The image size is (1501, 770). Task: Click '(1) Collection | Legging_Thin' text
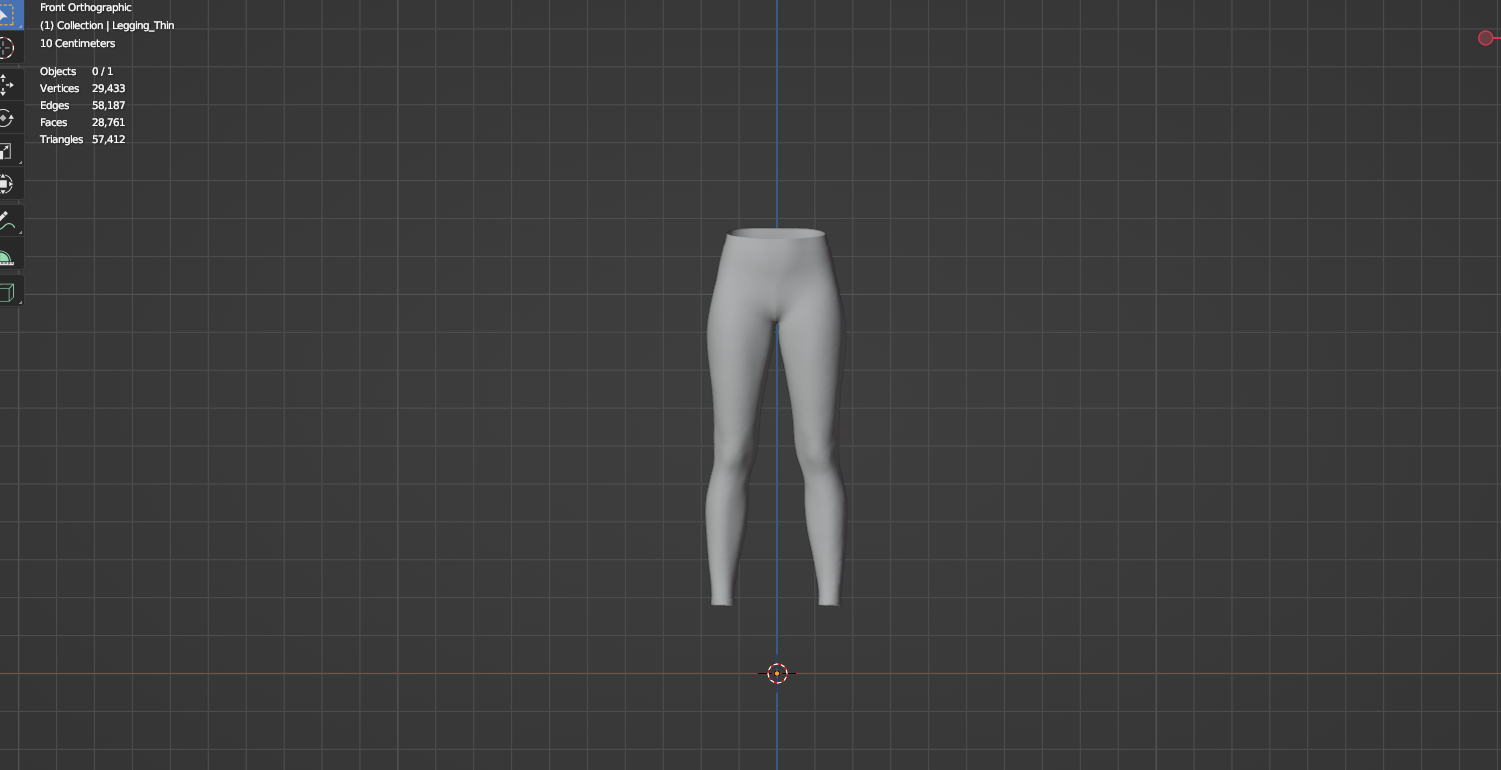107,25
